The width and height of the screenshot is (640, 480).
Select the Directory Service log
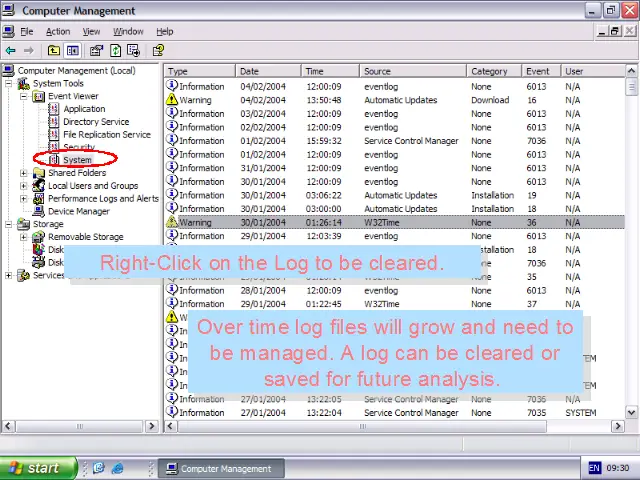pos(96,122)
